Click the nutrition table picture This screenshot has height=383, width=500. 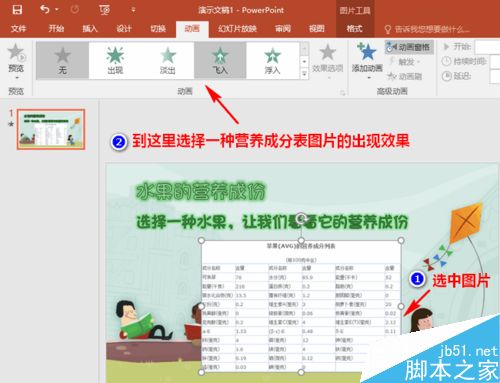301,306
